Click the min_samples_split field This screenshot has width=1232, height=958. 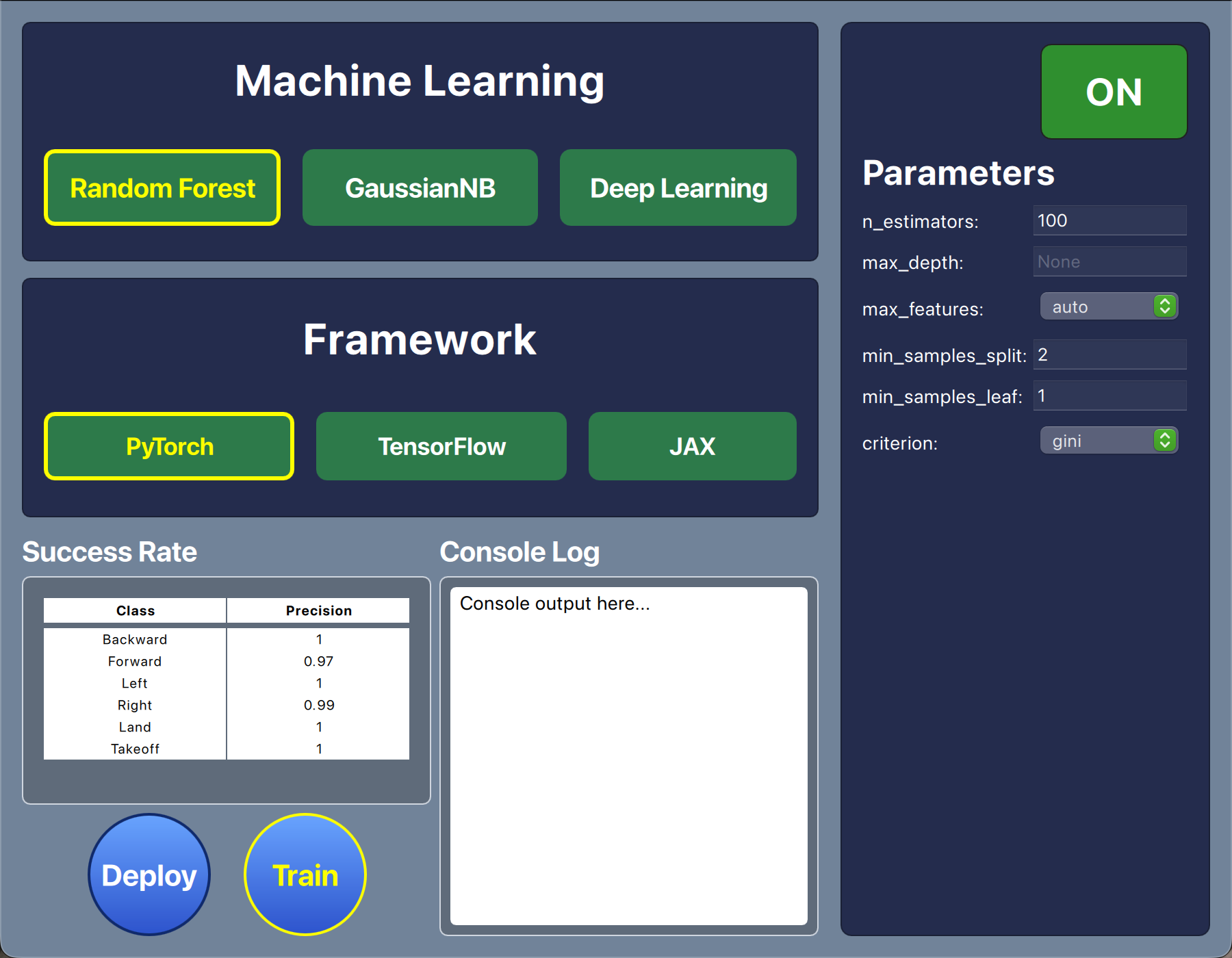1110,354
